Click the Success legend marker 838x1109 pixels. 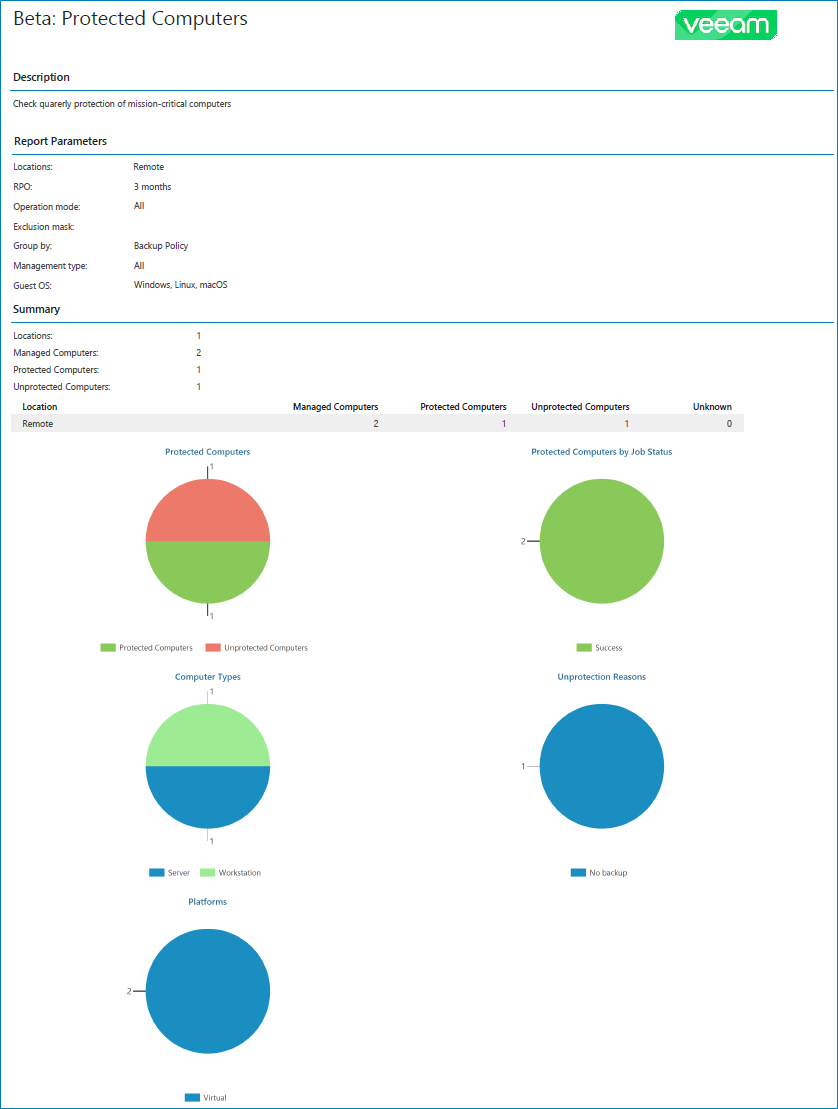(x=584, y=648)
